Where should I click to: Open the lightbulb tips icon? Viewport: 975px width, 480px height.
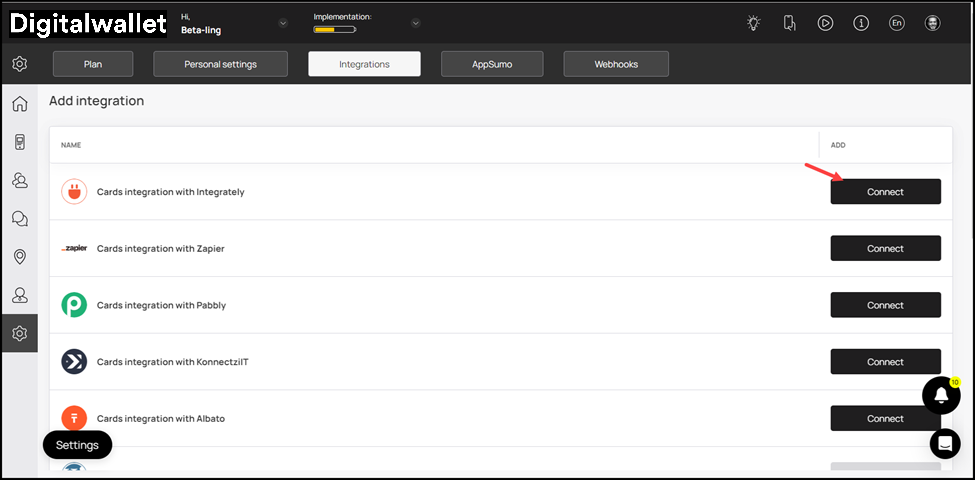[x=754, y=24]
